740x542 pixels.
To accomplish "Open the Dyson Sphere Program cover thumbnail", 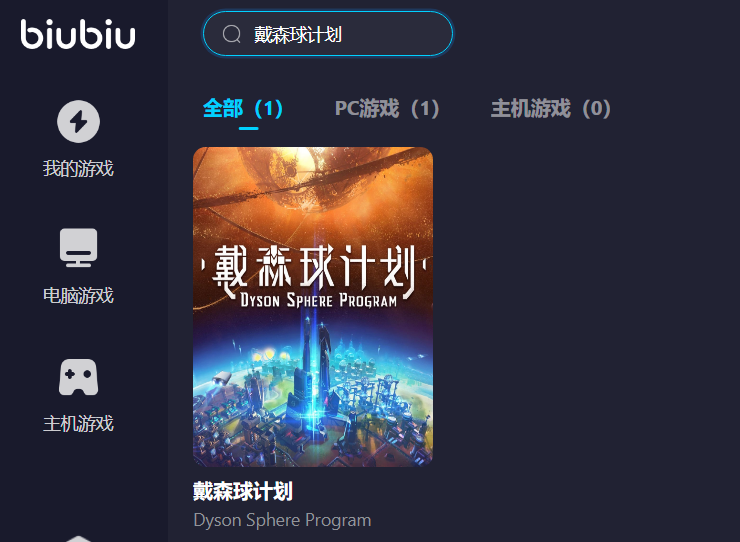I will tap(313, 307).
